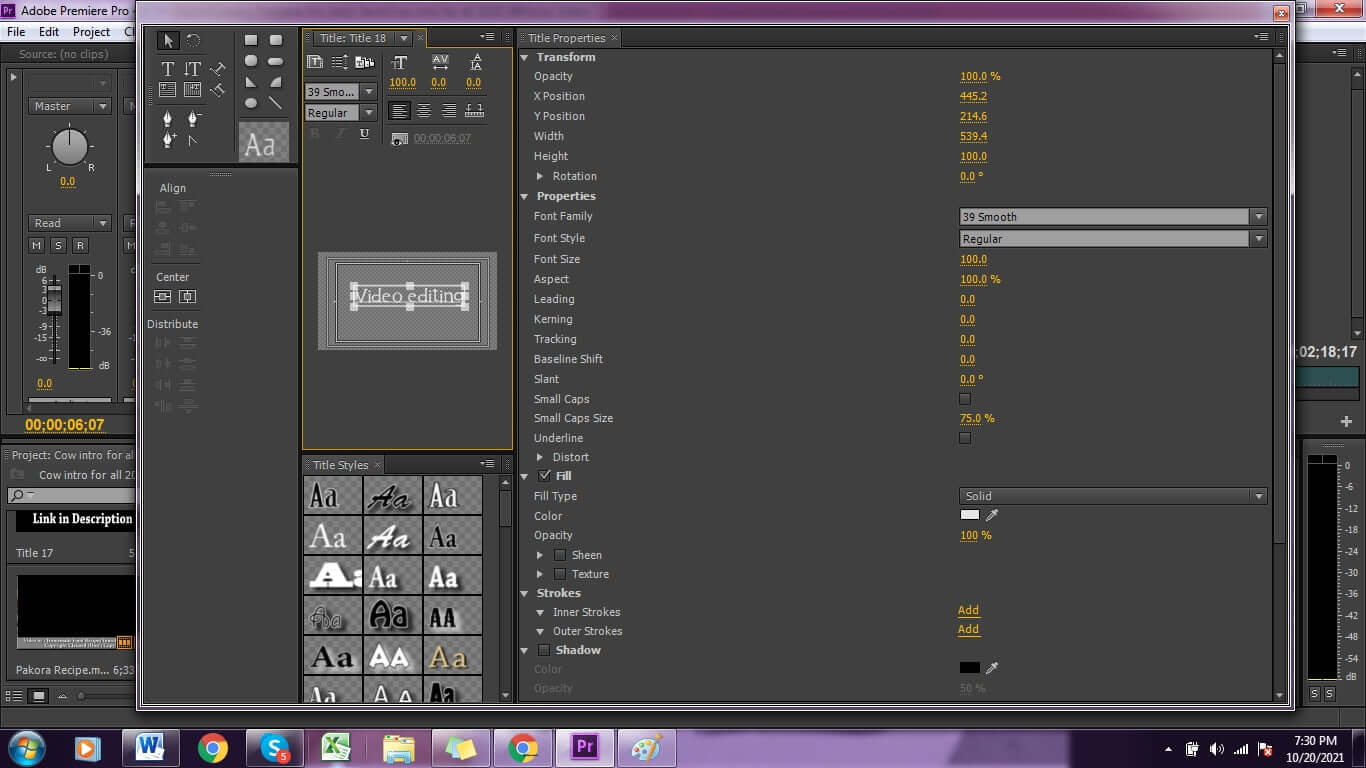The height and width of the screenshot is (768, 1366).
Task: Enable the Shadow checkbox
Action: 545,650
